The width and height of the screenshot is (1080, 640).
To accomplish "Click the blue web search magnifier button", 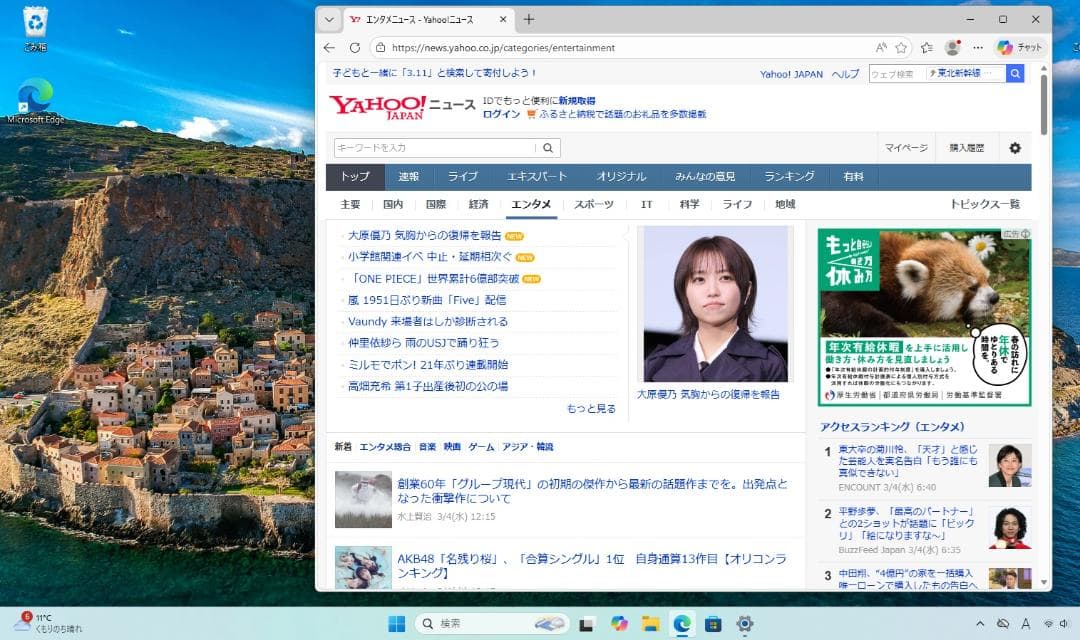I will [x=1015, y=73].
